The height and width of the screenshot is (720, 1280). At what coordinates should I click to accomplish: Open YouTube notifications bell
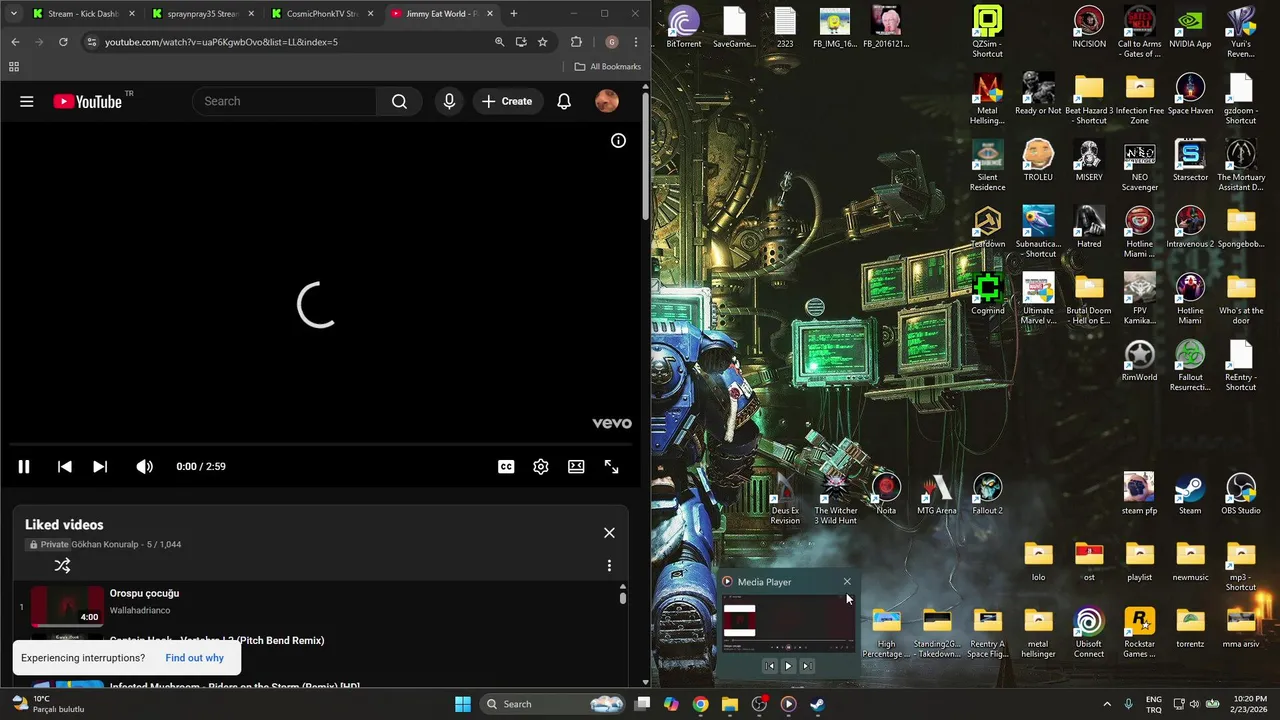point(564,101)
